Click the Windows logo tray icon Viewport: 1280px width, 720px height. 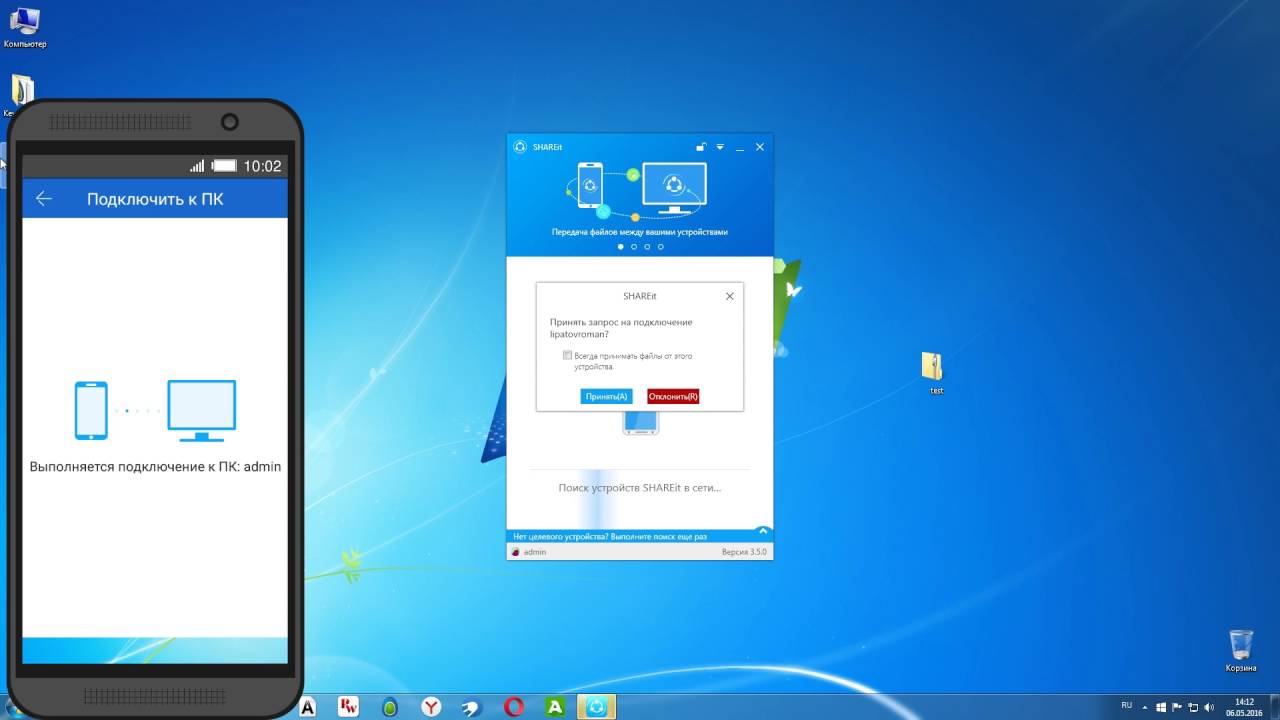(x=1162, y=707)
